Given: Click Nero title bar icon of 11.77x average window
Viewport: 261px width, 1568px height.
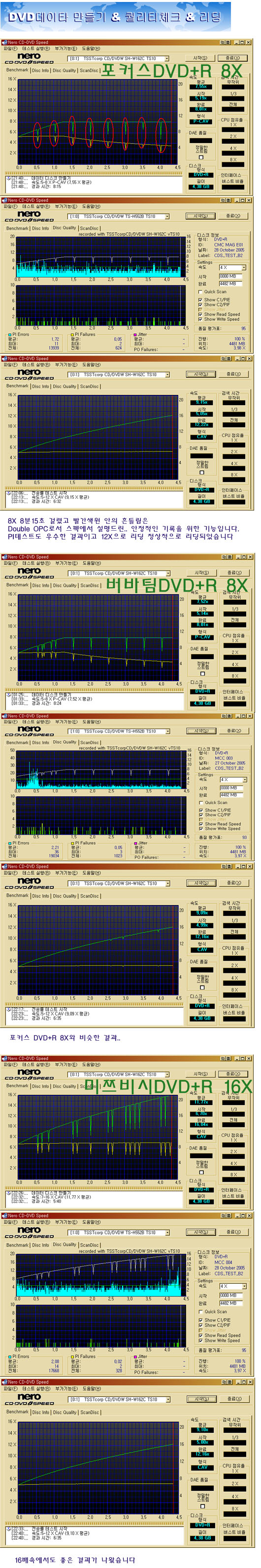Looking at the screenshot, I should (4, 1058).
